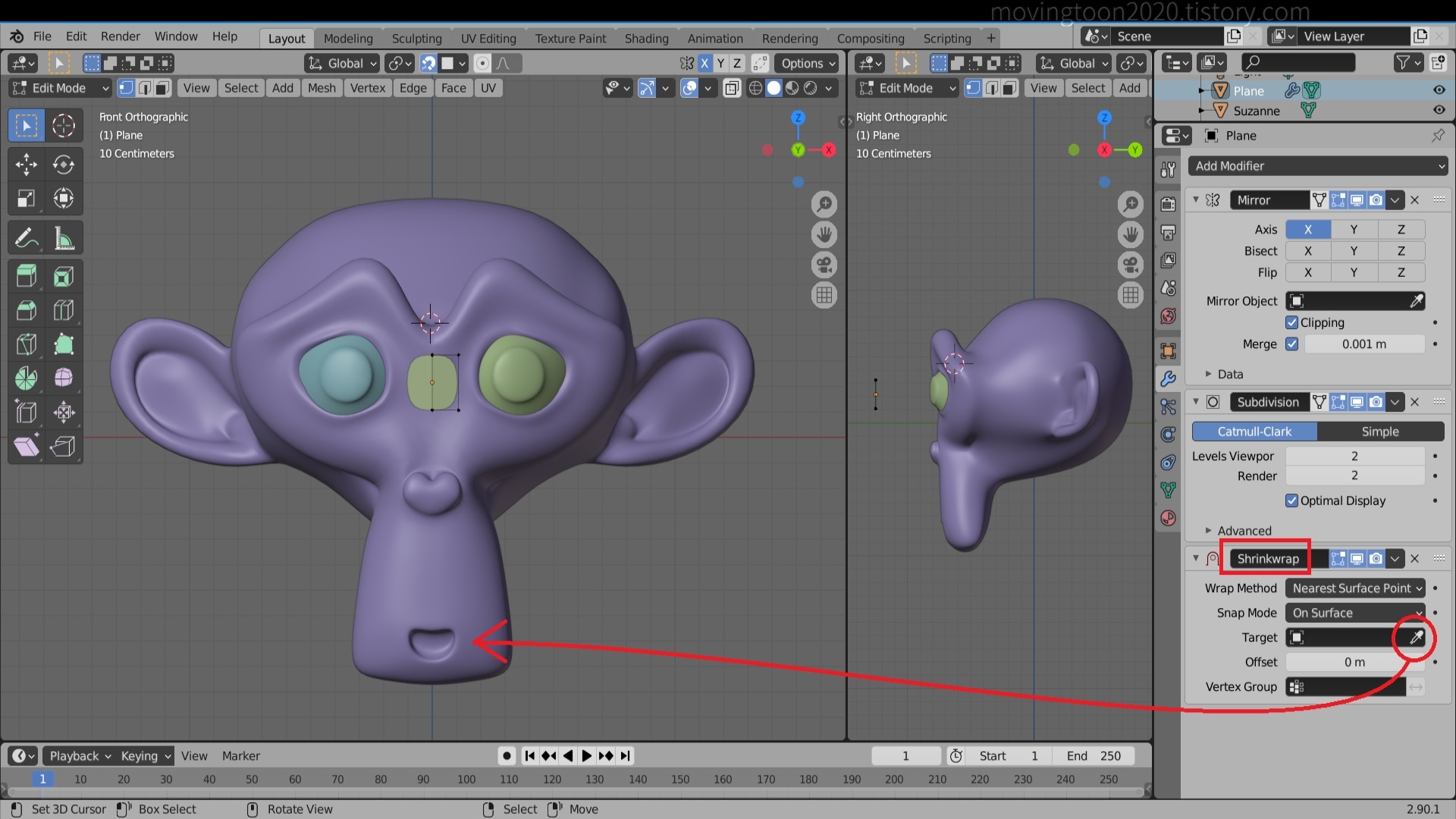Viewport: 1456px width, 819px height.
Task: Open Global transform orientation dropdown in left viewport
Action: (x=342, y=64)
